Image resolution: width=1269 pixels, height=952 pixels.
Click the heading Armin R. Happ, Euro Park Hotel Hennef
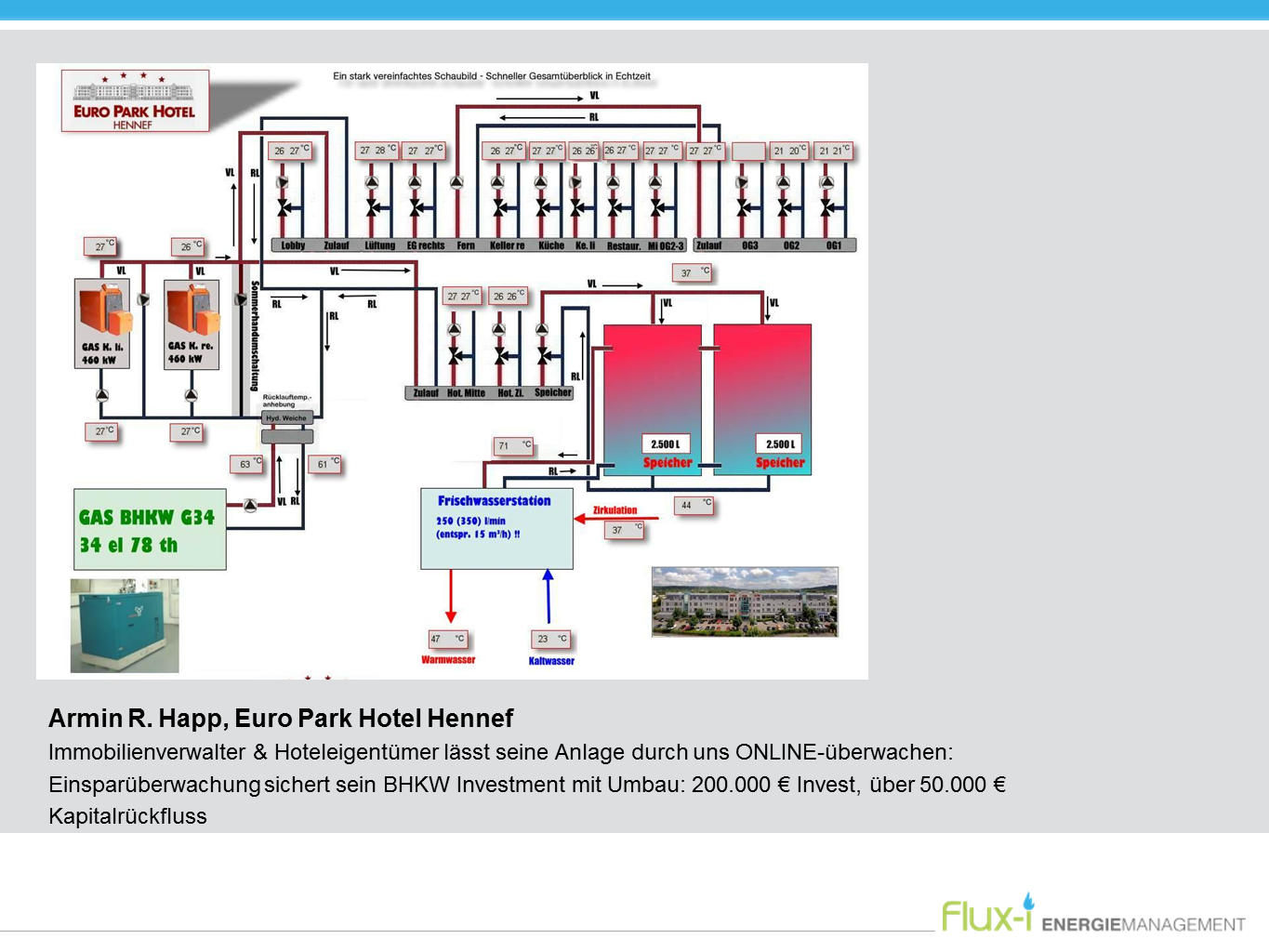point(281,719)
